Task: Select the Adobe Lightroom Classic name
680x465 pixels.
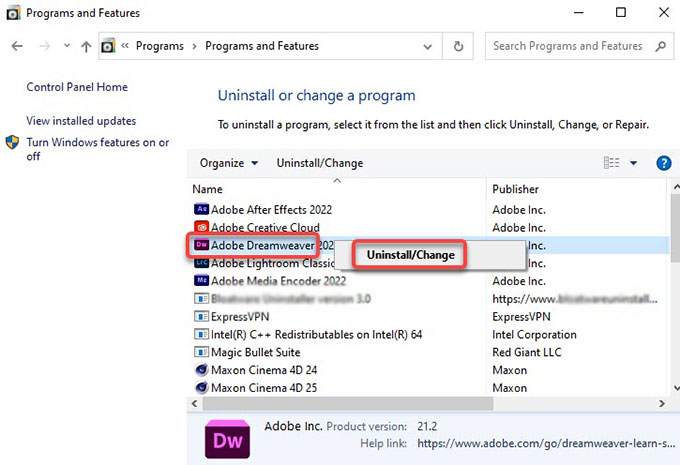Action: [272, 263]
